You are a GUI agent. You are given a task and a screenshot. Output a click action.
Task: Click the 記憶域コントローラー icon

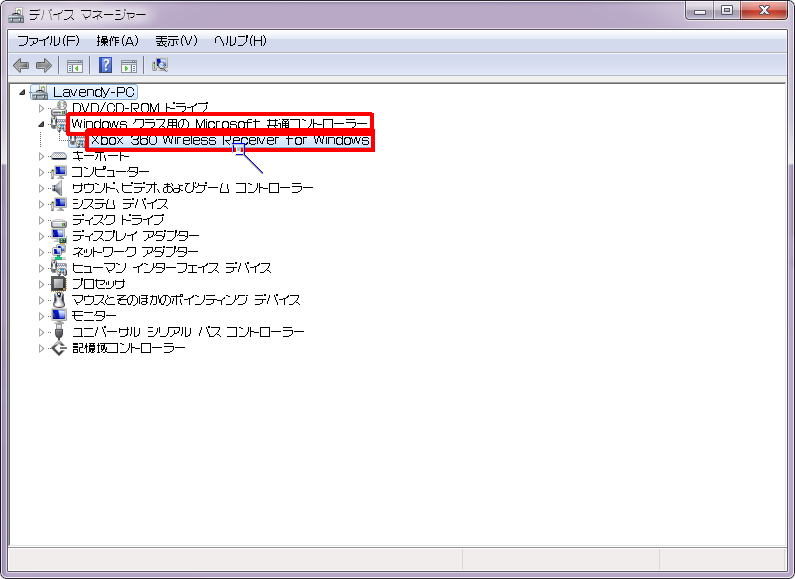(59, 348)
